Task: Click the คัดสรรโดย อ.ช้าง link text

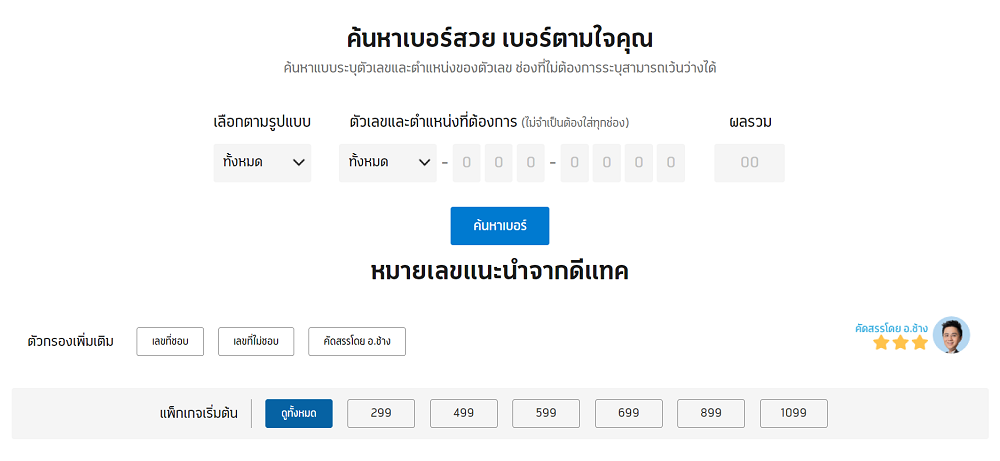Action: pyautogui.click(x=891, y=327)
